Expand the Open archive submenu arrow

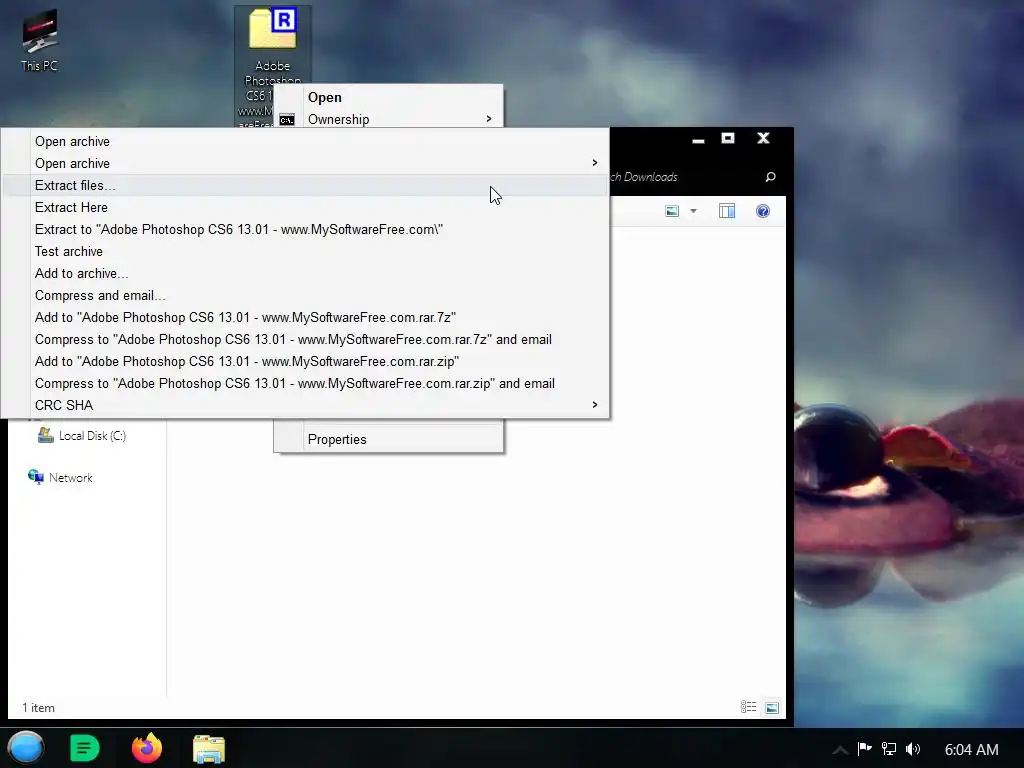[594, 163]
